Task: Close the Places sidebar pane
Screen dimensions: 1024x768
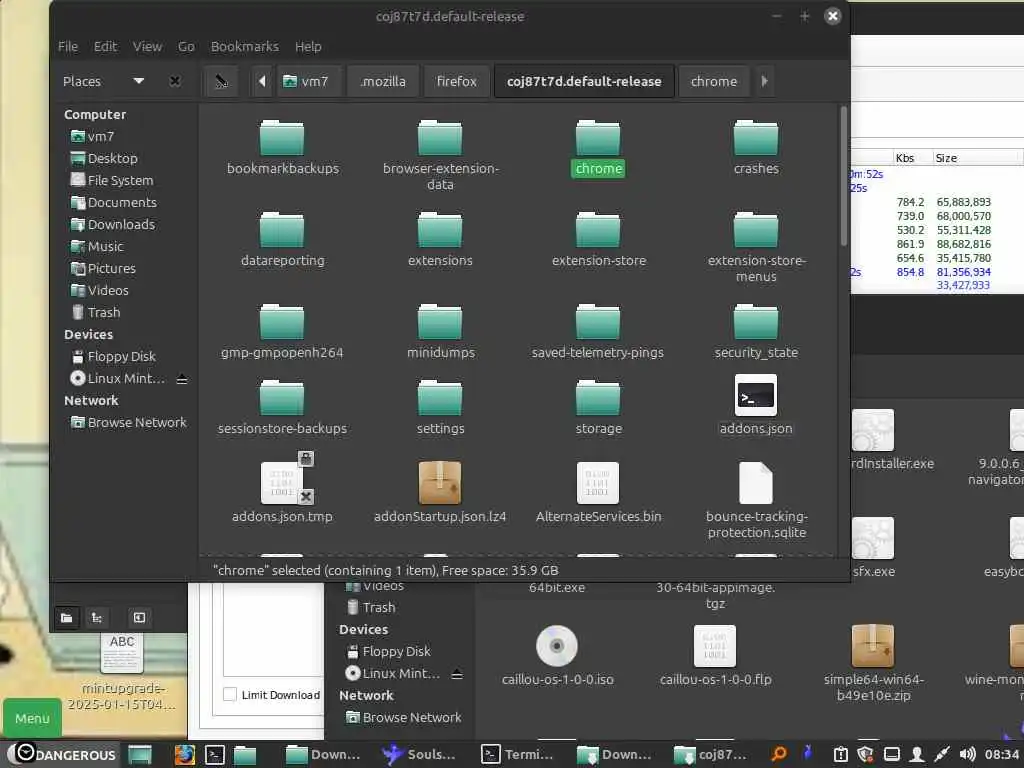Action: [x=174, y=81]
